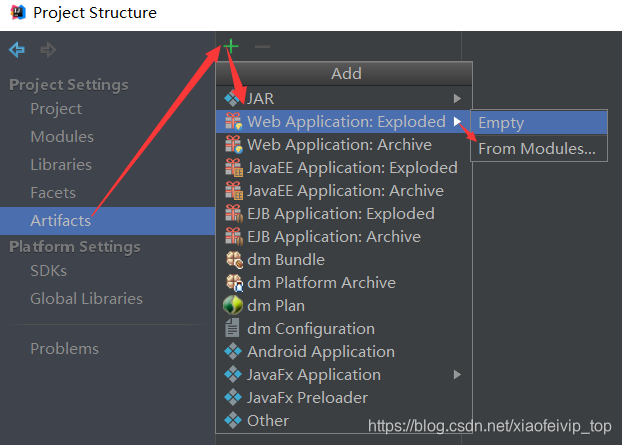
Task: Click the EJB Application: Archive icon
Action: [233, 236]
